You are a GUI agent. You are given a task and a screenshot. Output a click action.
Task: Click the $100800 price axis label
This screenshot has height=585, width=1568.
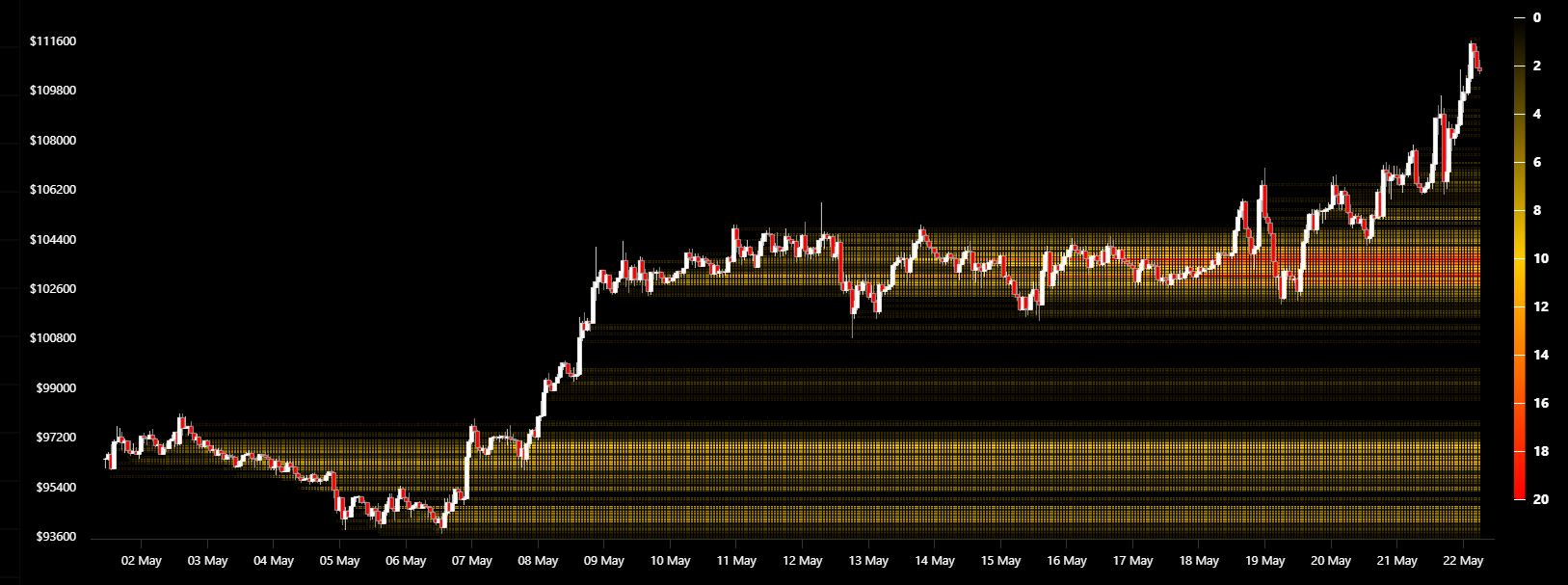[x=53, y=338]
